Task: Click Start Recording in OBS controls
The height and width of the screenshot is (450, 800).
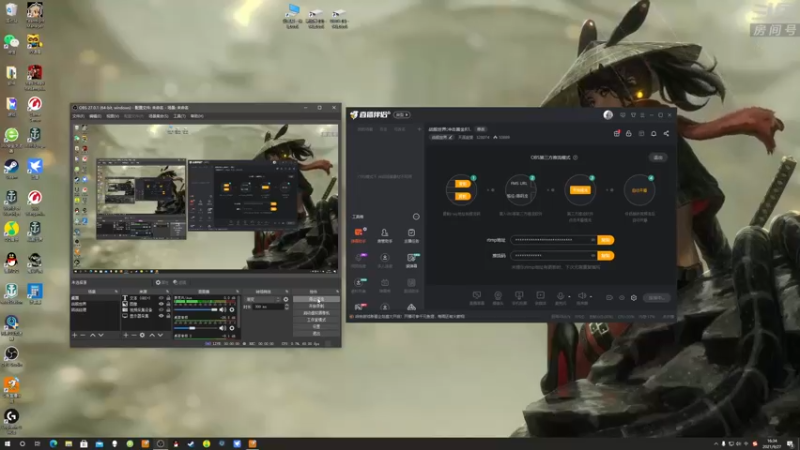Action: tap(316, 306)
